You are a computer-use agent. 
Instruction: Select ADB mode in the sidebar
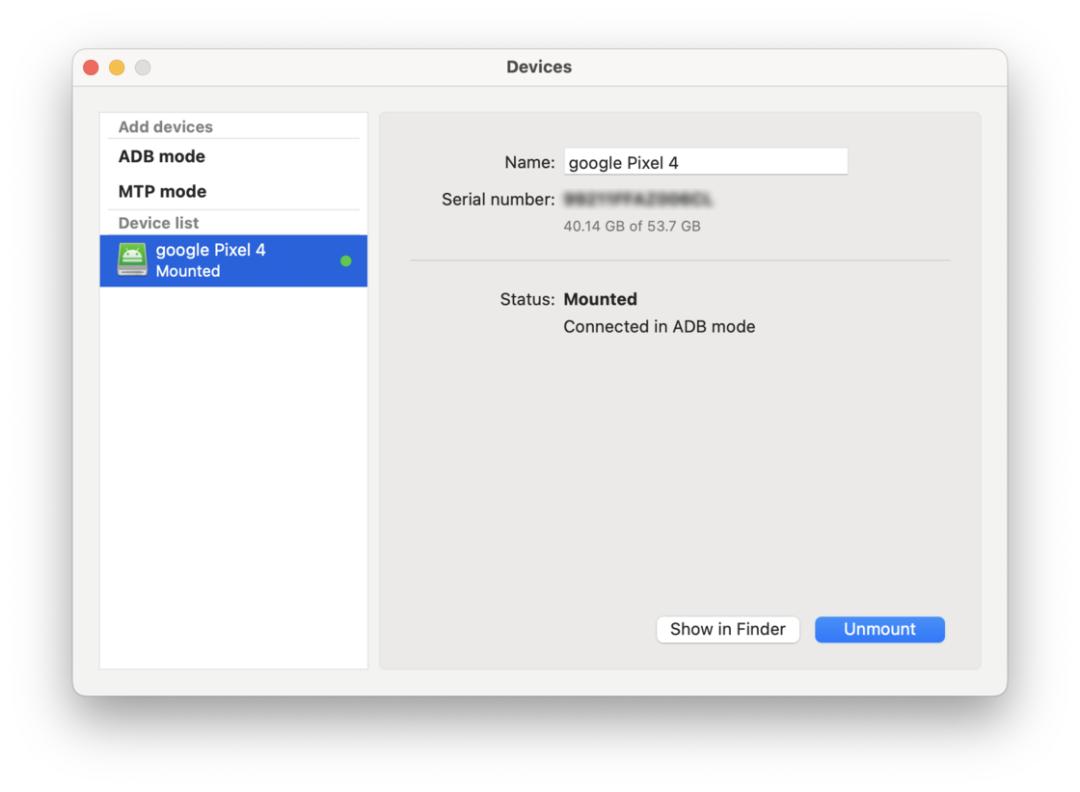[162, 157]
